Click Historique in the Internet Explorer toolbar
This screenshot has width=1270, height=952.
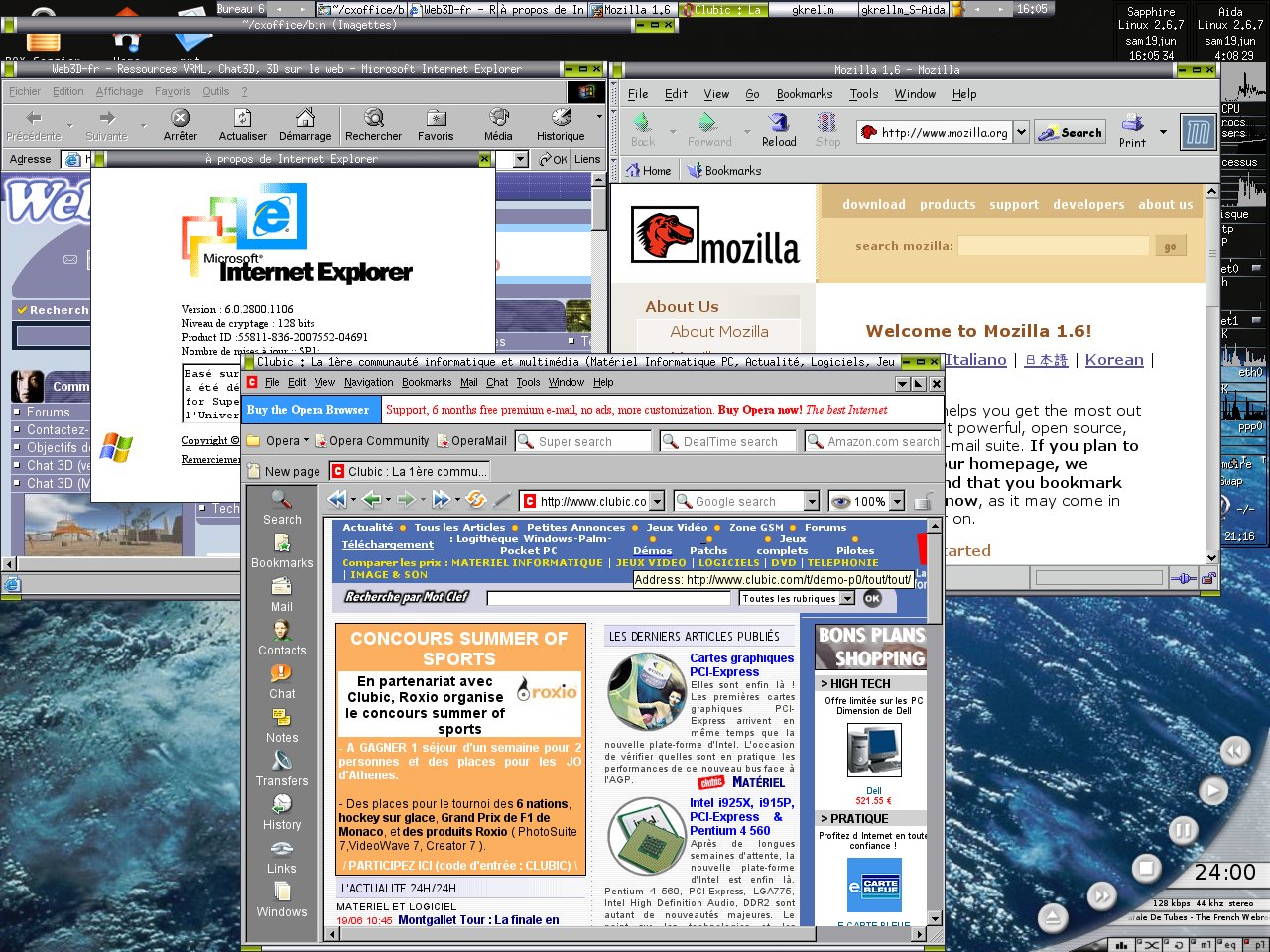pyautogui.click(x=561, y=126)
